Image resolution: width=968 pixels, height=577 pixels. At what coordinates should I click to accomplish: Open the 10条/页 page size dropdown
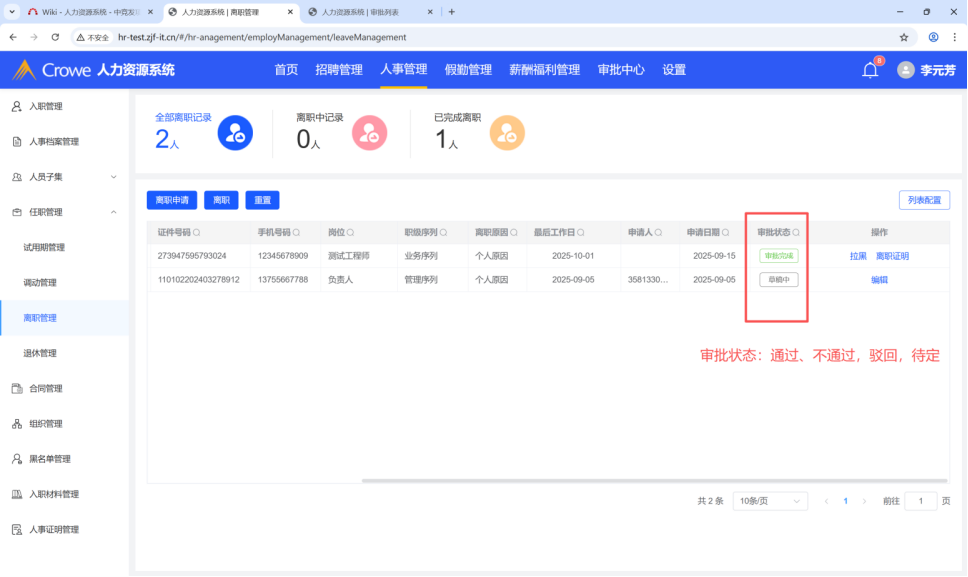(770, 501)
